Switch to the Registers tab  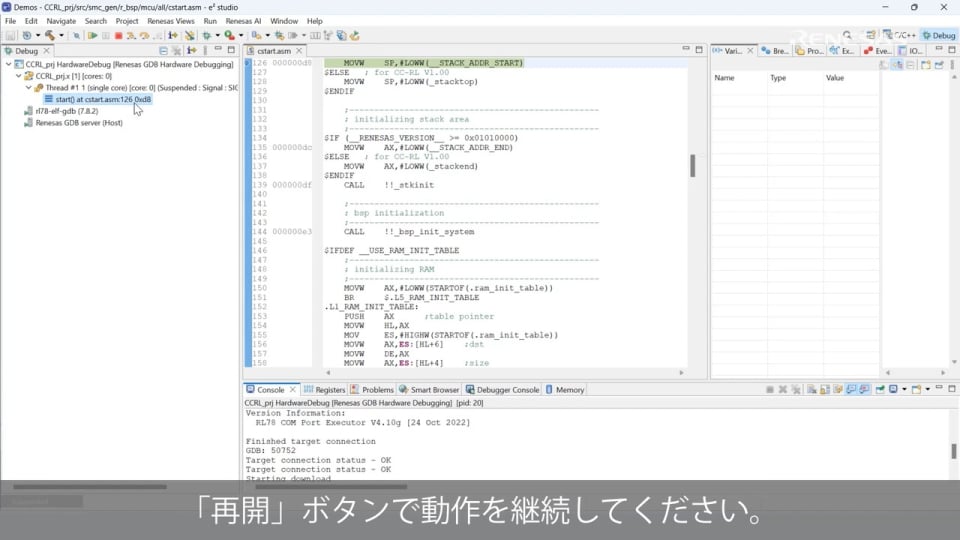[x=324, y=390]
